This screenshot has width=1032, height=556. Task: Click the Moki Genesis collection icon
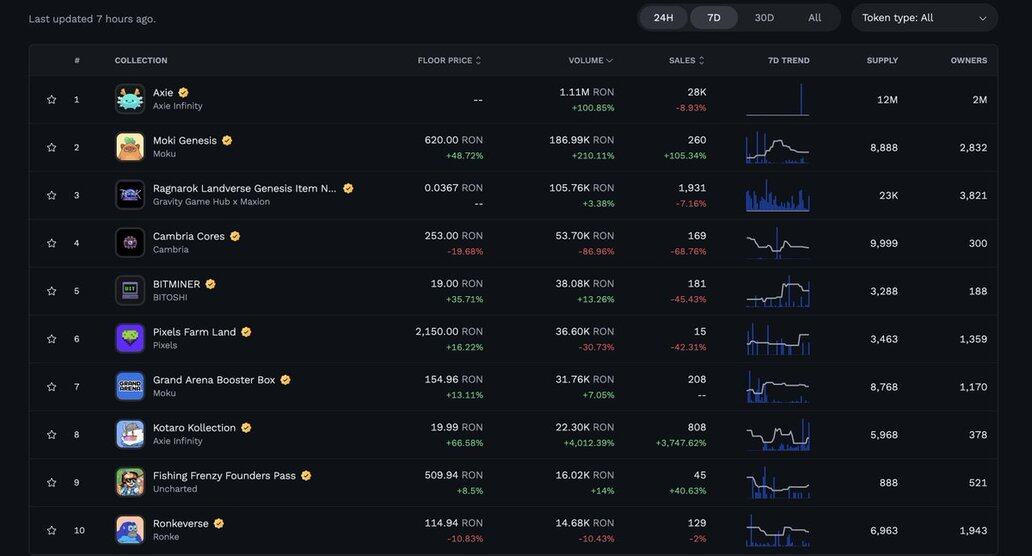coord(130,147)
